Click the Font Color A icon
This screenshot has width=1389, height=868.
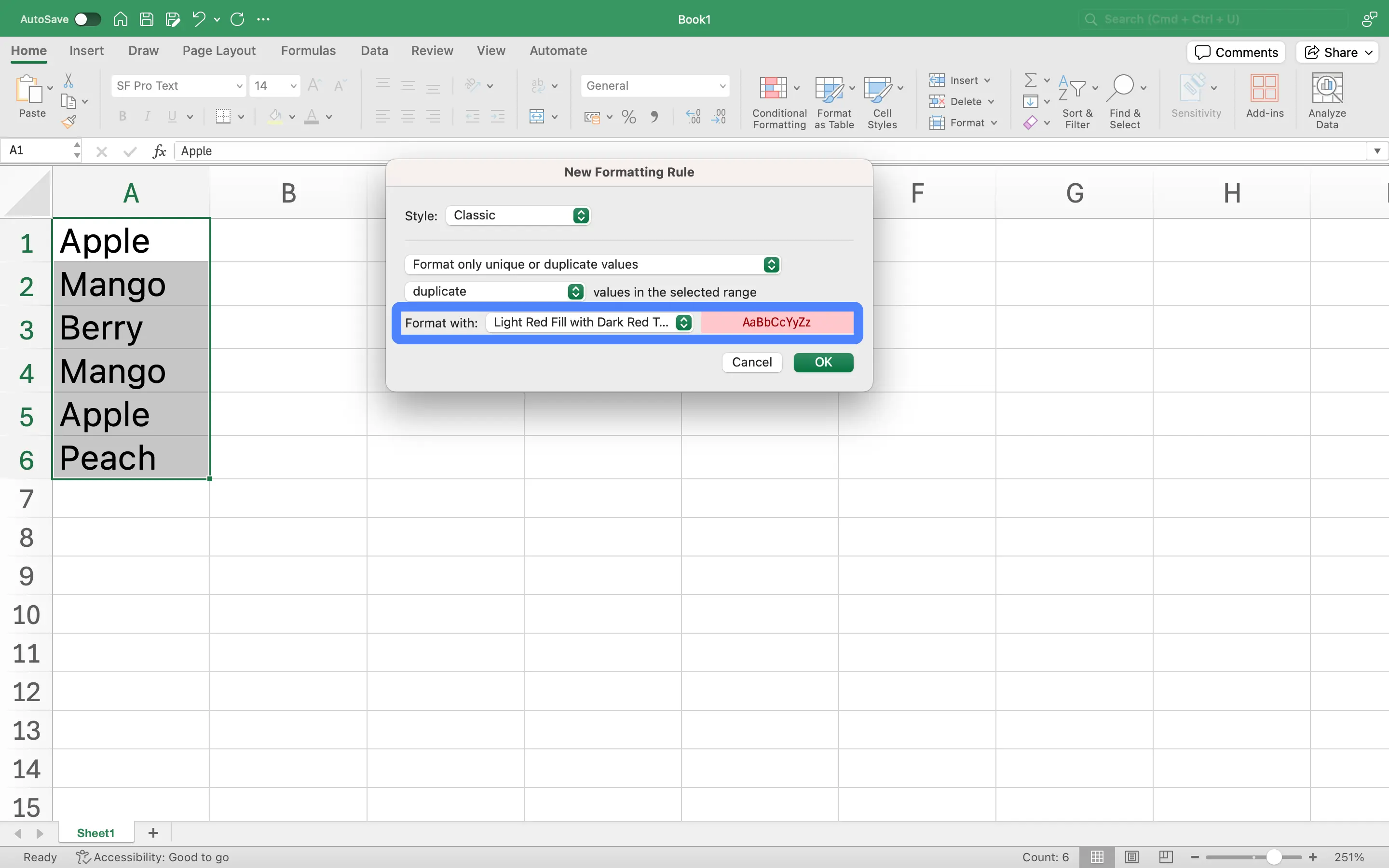[312, 117]
